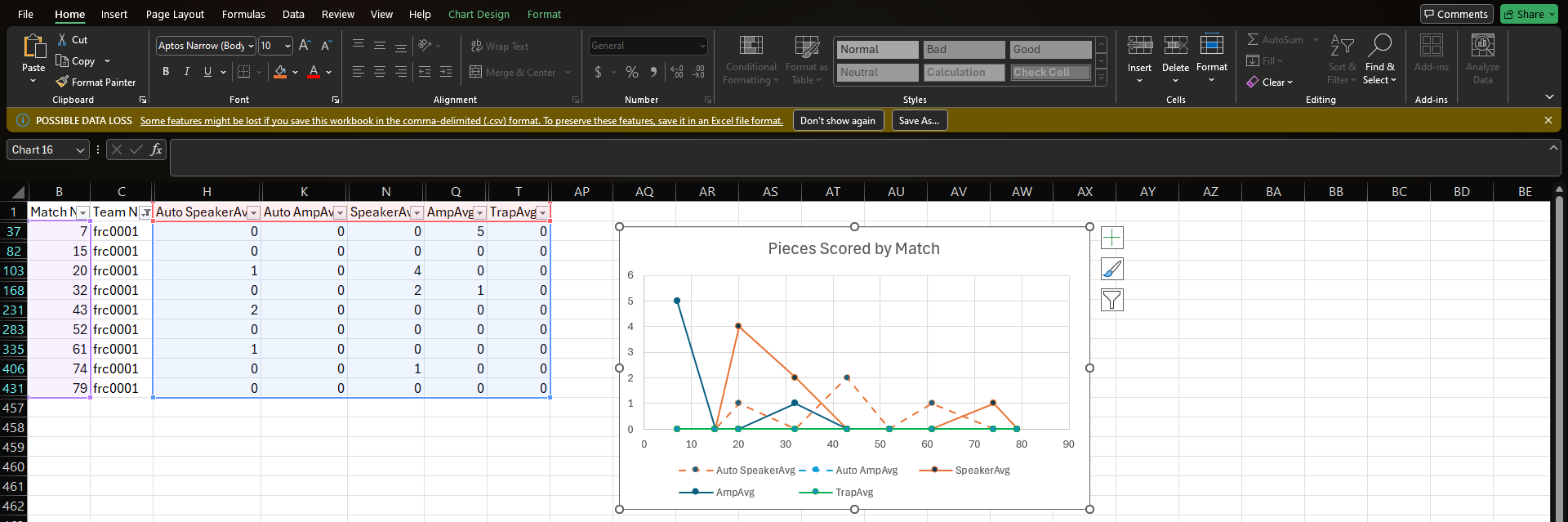This screenshot has width=1568, height=522.
Task: Align text to the right
Action: click(401, 72)
